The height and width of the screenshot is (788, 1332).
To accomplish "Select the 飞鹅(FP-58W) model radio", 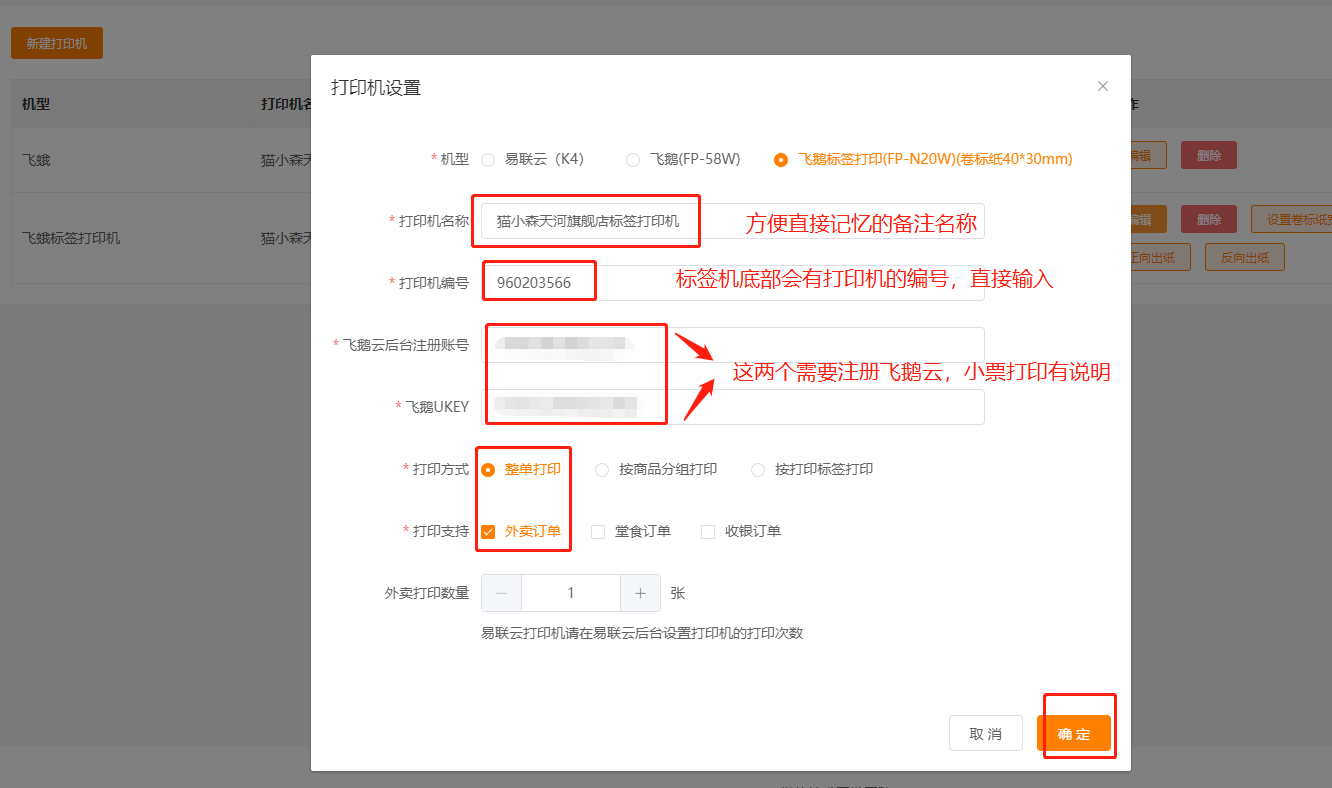I will tap(632, 159).
